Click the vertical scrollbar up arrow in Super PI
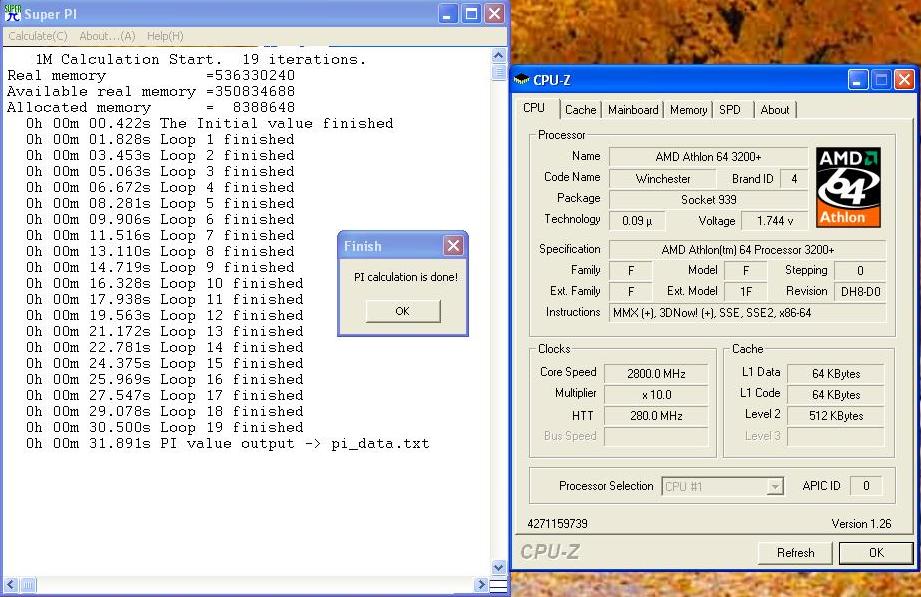Screen dimensions: 921x597 pos(498,56)
